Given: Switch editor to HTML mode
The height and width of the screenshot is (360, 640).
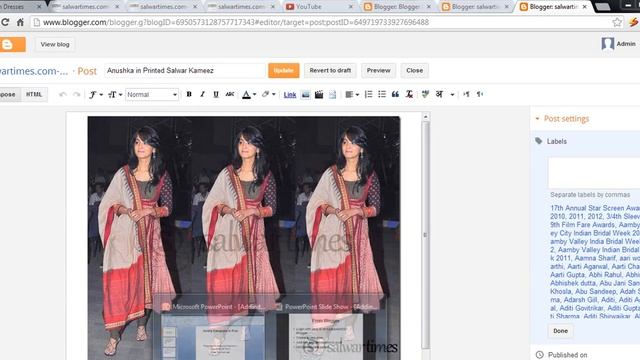Looking at the screenshot, I should [34, 94].
